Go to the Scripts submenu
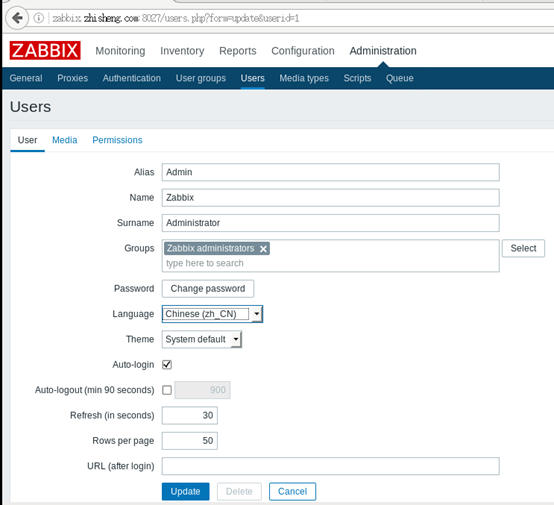This screenshot has width=554, height=505. tap(357, 78)
